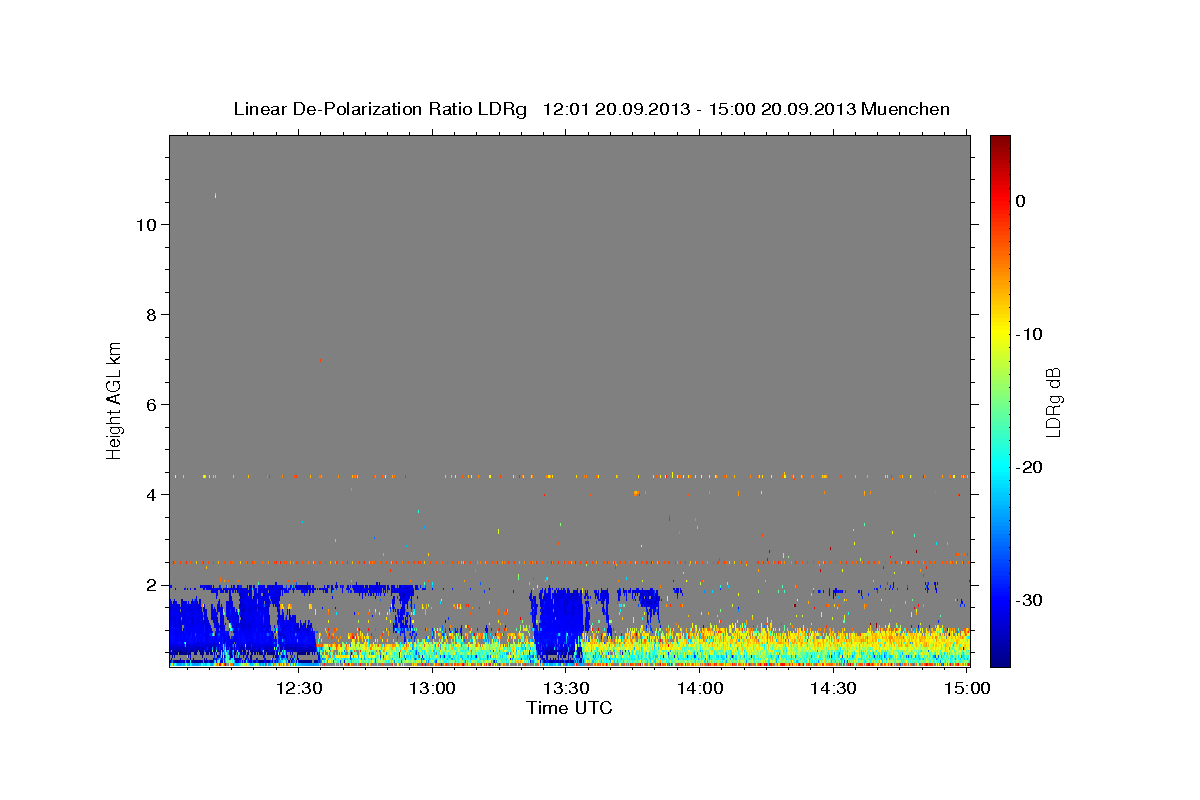Click the plot title 'Linear De-Polarization Ratio LDRg'
1200x800 pixels.
click(380, 109)
